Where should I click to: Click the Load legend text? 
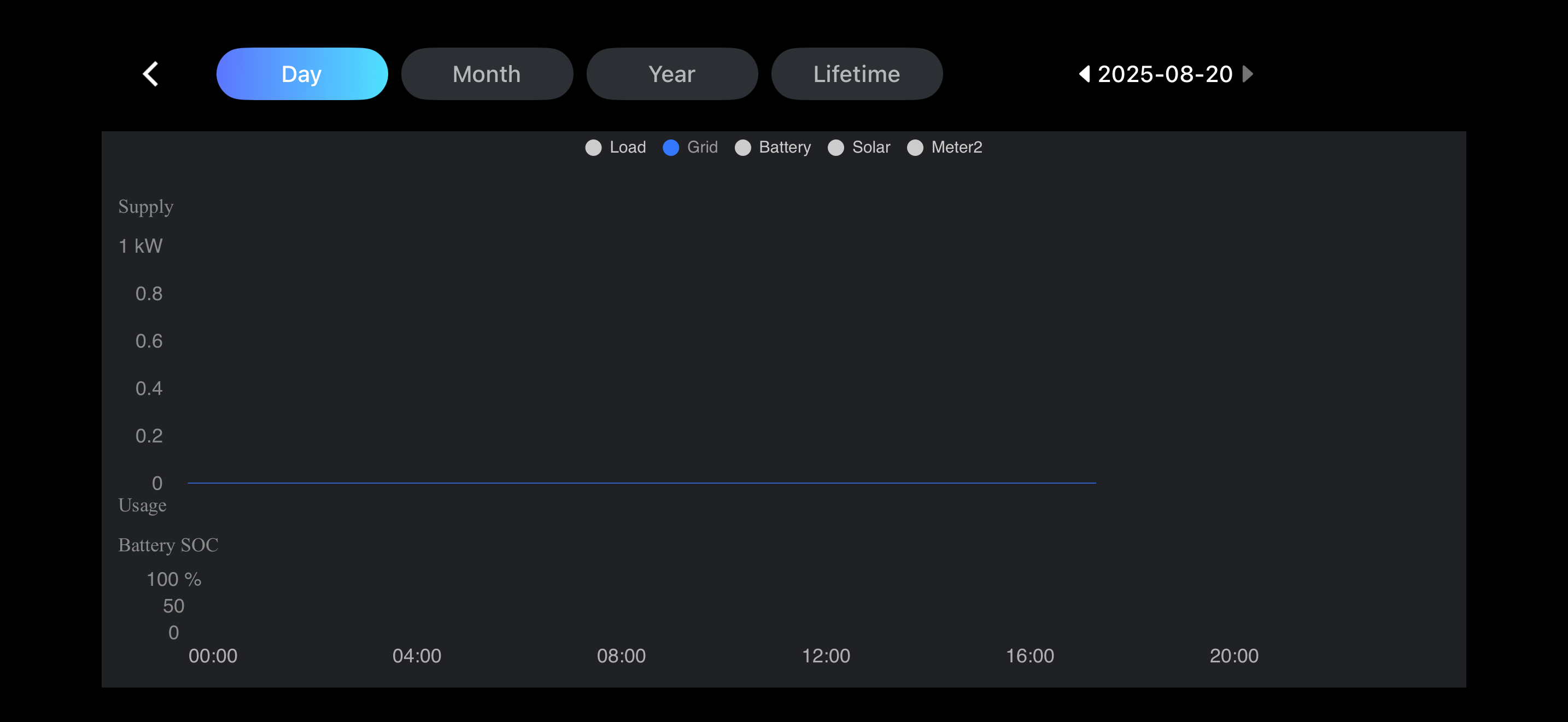[x=627, y=147]
